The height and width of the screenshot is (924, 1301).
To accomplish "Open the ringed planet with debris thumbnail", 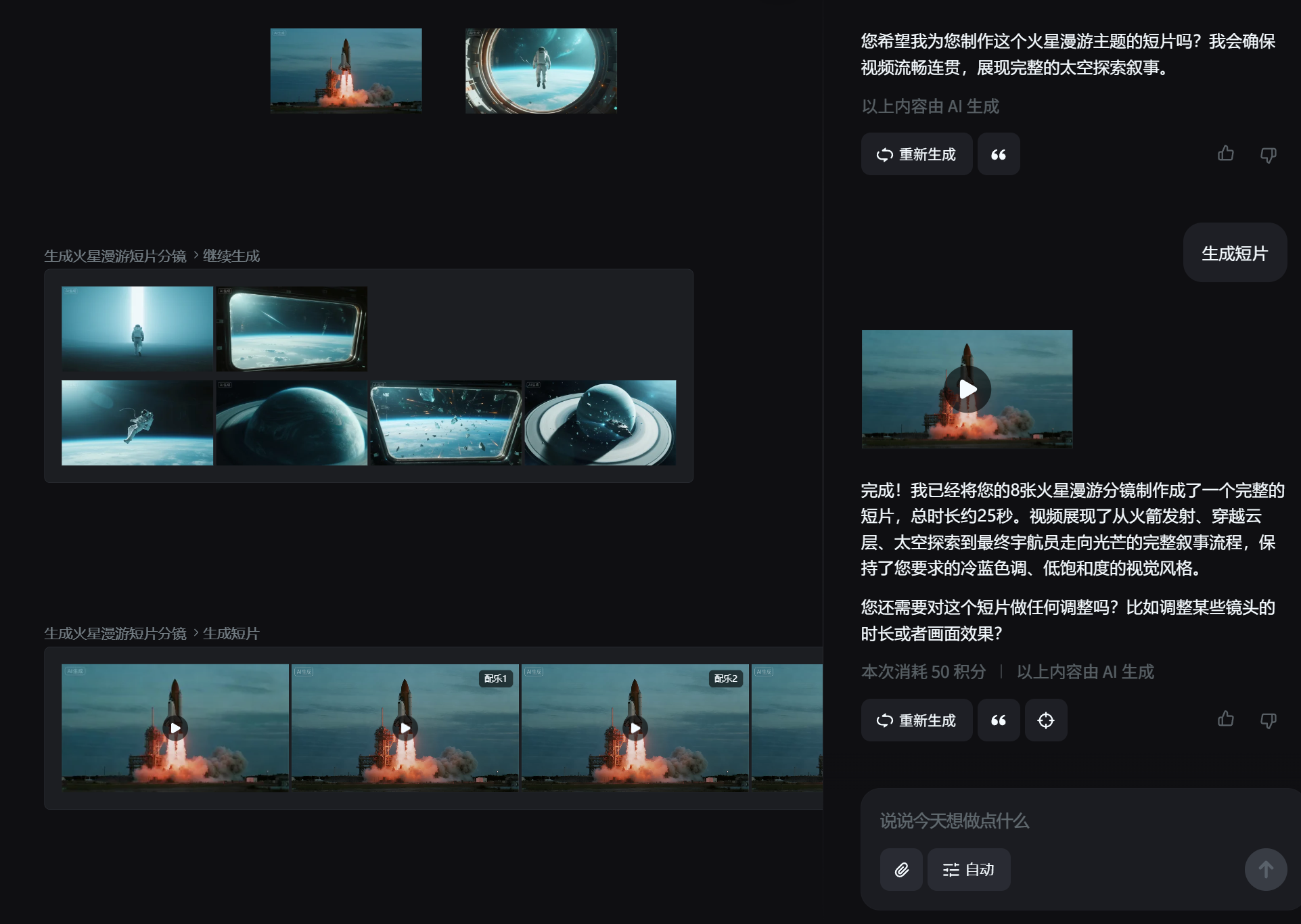I will (x=600, y=423).
